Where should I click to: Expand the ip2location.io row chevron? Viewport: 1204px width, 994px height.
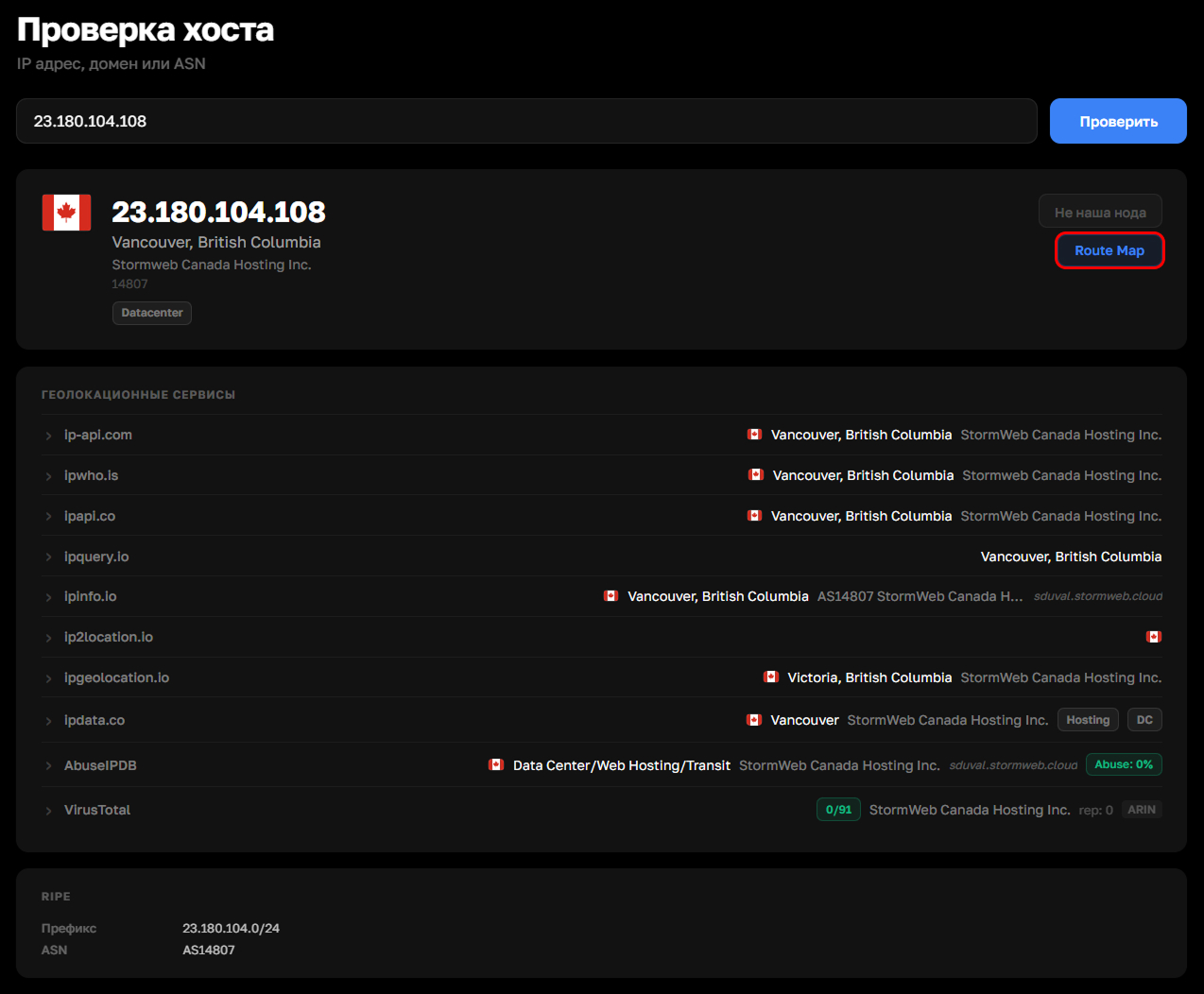(x=48, y=638)
